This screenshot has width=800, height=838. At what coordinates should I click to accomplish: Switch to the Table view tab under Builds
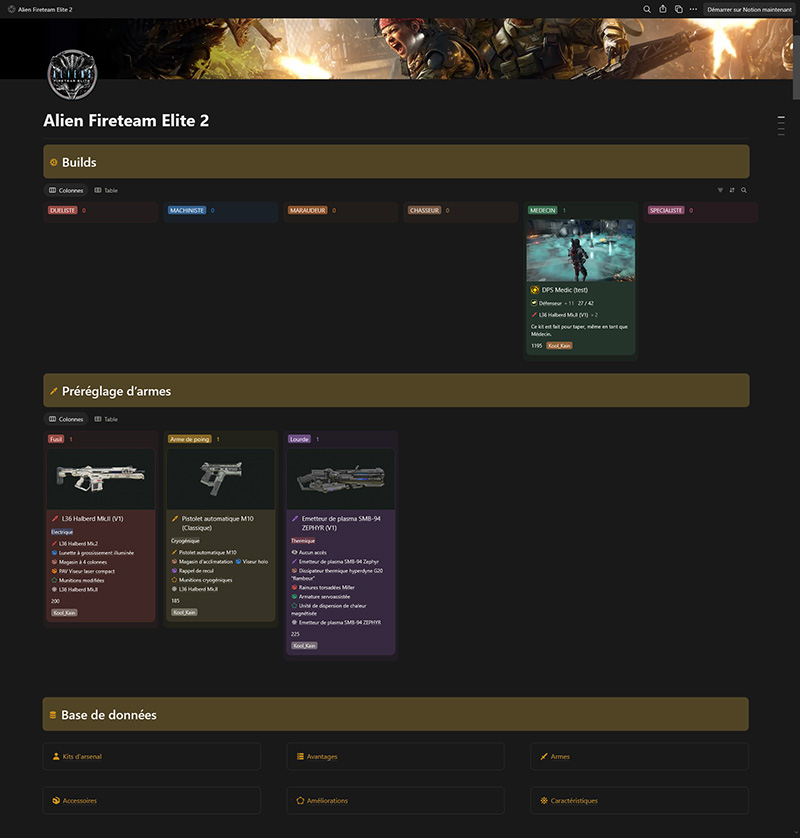click(x=106, y=190)
